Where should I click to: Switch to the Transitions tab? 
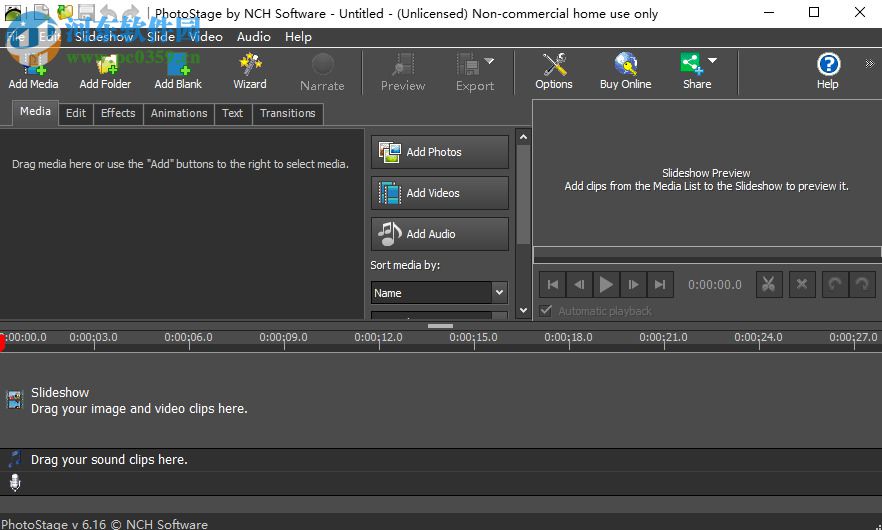287,113
